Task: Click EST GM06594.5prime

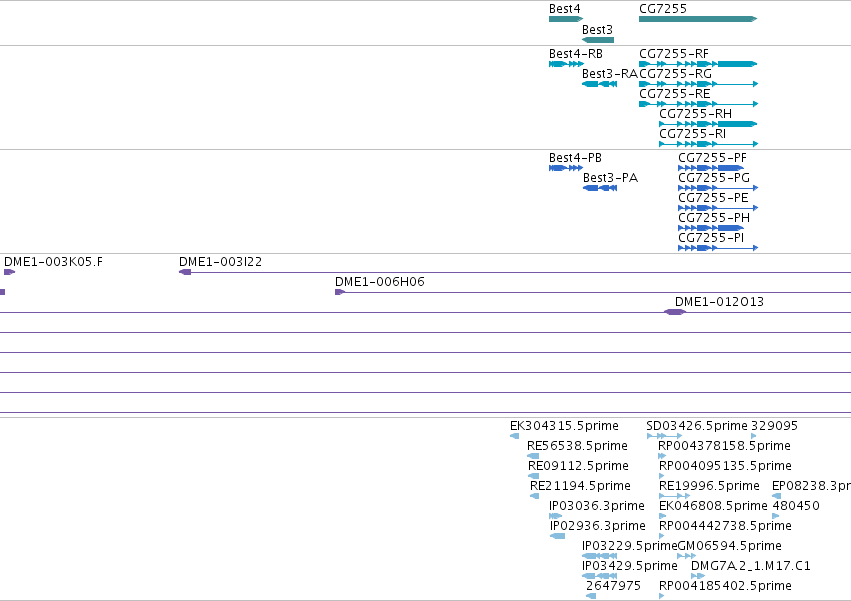Action: (x=687, y=556)
